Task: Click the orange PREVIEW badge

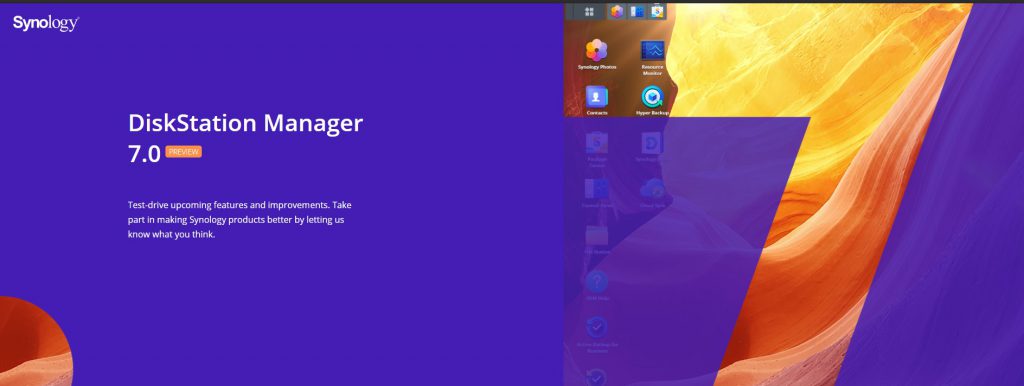Action: (x=184, y=152)
